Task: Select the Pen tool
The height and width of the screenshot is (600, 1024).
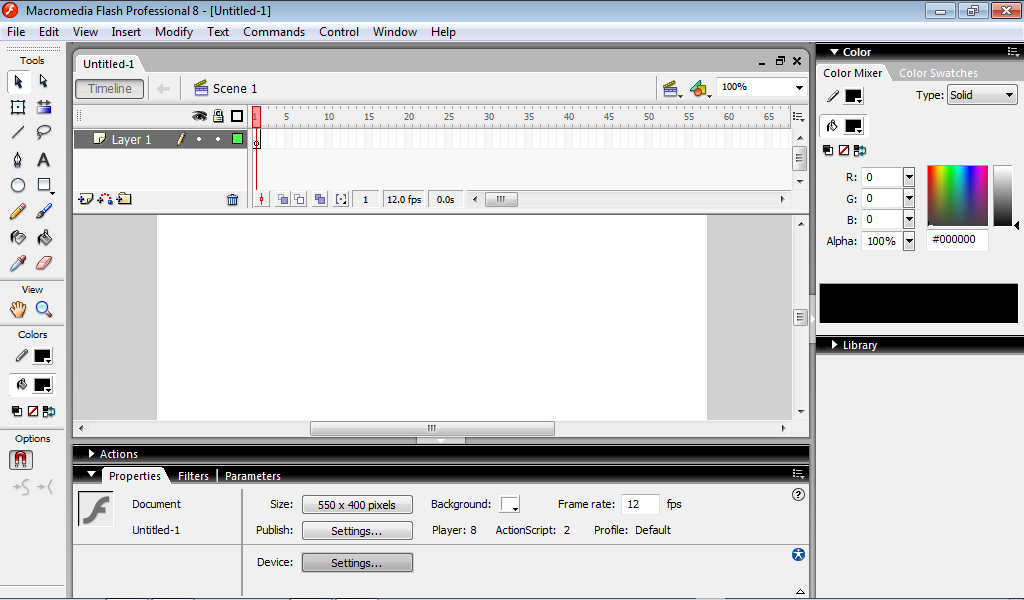Action: tap(18, 159)
